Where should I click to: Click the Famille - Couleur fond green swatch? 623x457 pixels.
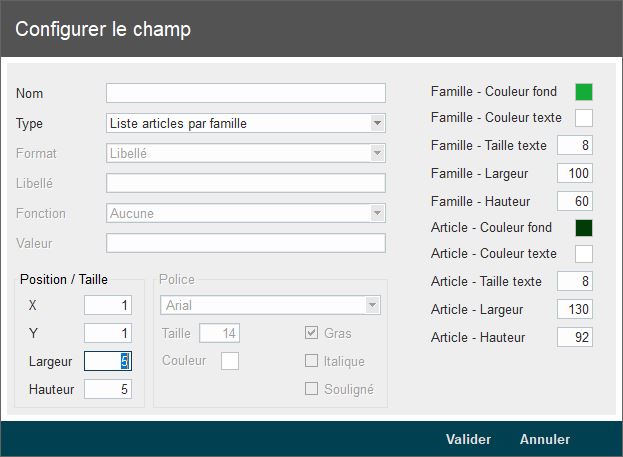click(x=584, y=92)
